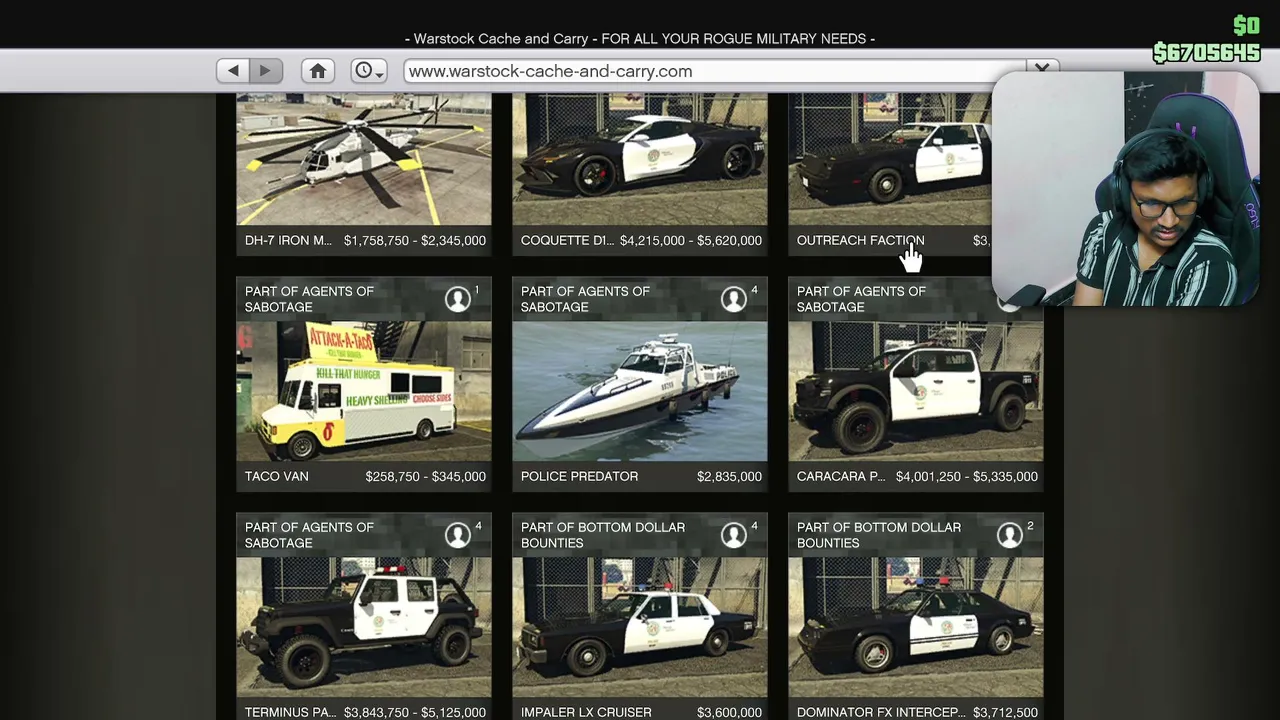The image size is (1280, 720).
Task: Go forward using the browser forward arrow
Action: point(265,71)
